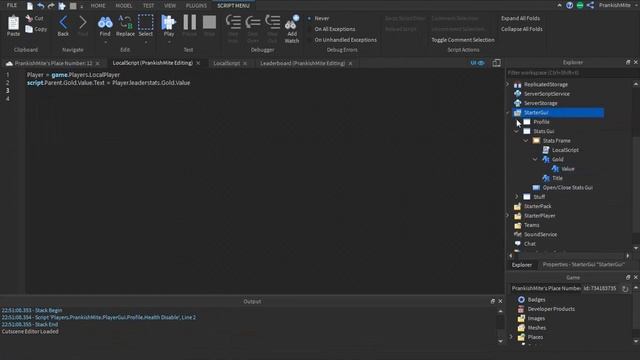640x360 pixels.
Task: Switch to the MODEL ribbon tab
Action: [124, 6]
